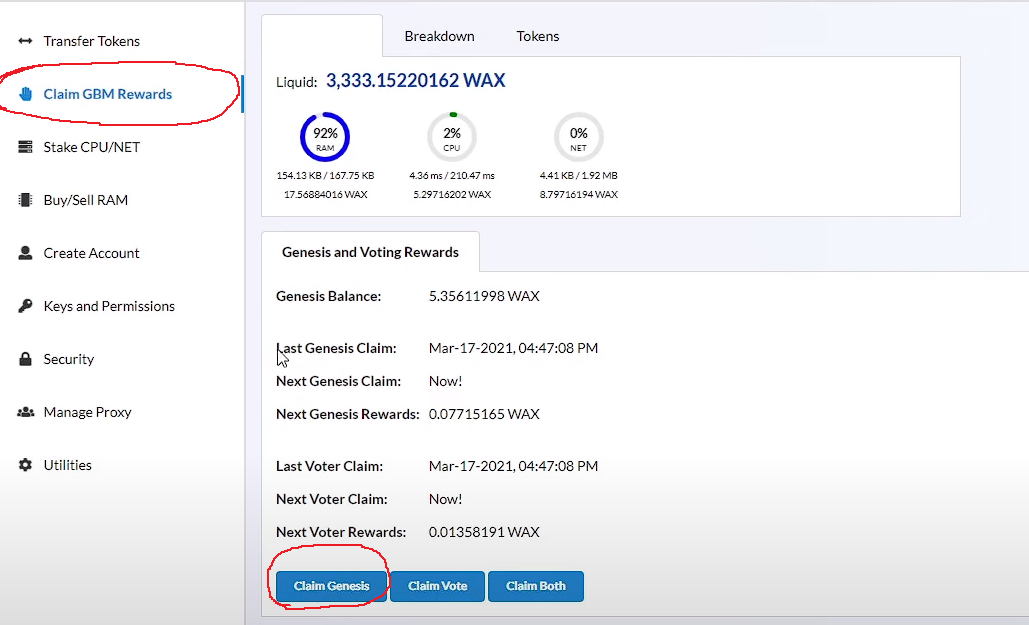Select Claim GBM Rewards menu entry
1029x625 pixels.
pyautogui.click(x=108, y=94)
